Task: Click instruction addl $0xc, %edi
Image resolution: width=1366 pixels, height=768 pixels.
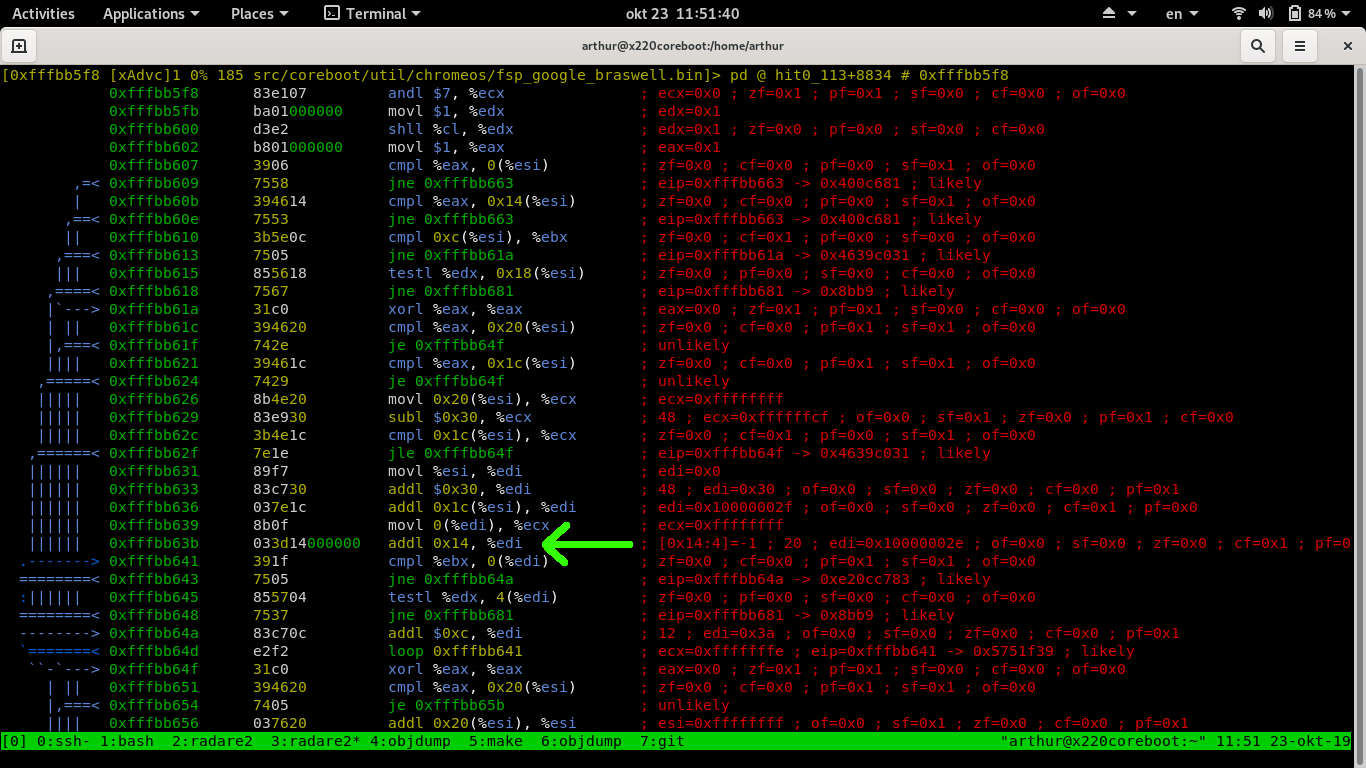Action: 455,633
